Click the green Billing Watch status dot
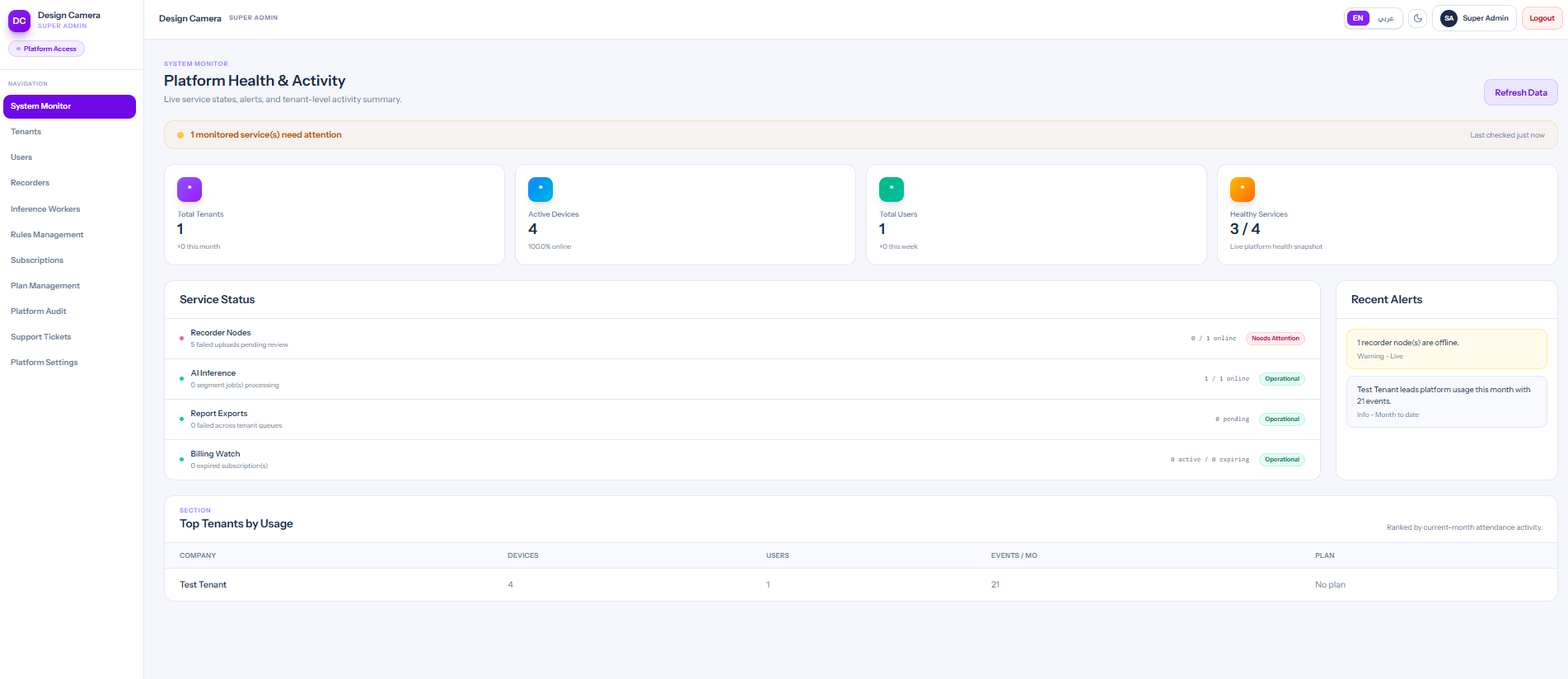 click(x=181, y=460)
